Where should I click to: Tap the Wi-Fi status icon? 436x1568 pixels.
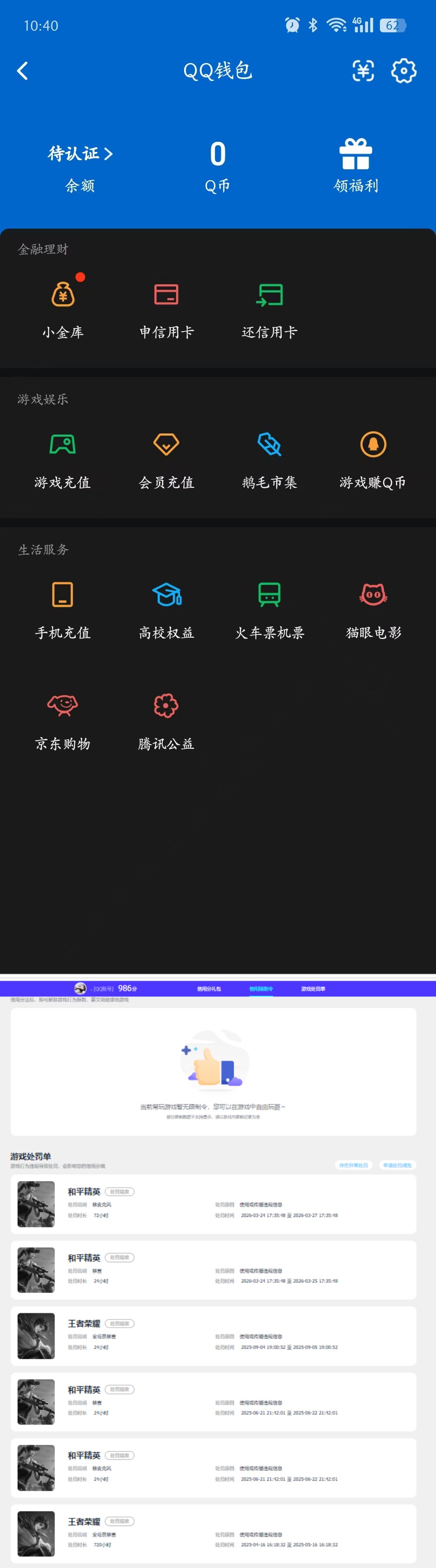(335, 25)
